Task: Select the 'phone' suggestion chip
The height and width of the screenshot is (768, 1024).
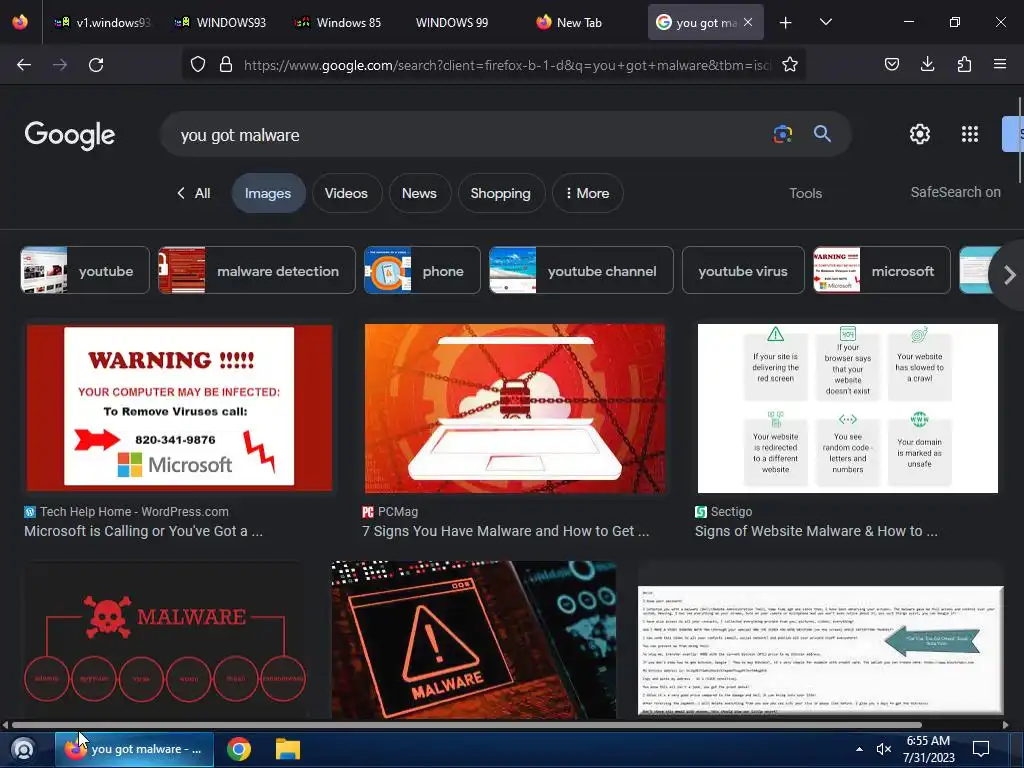Action: tap(422, 270)
